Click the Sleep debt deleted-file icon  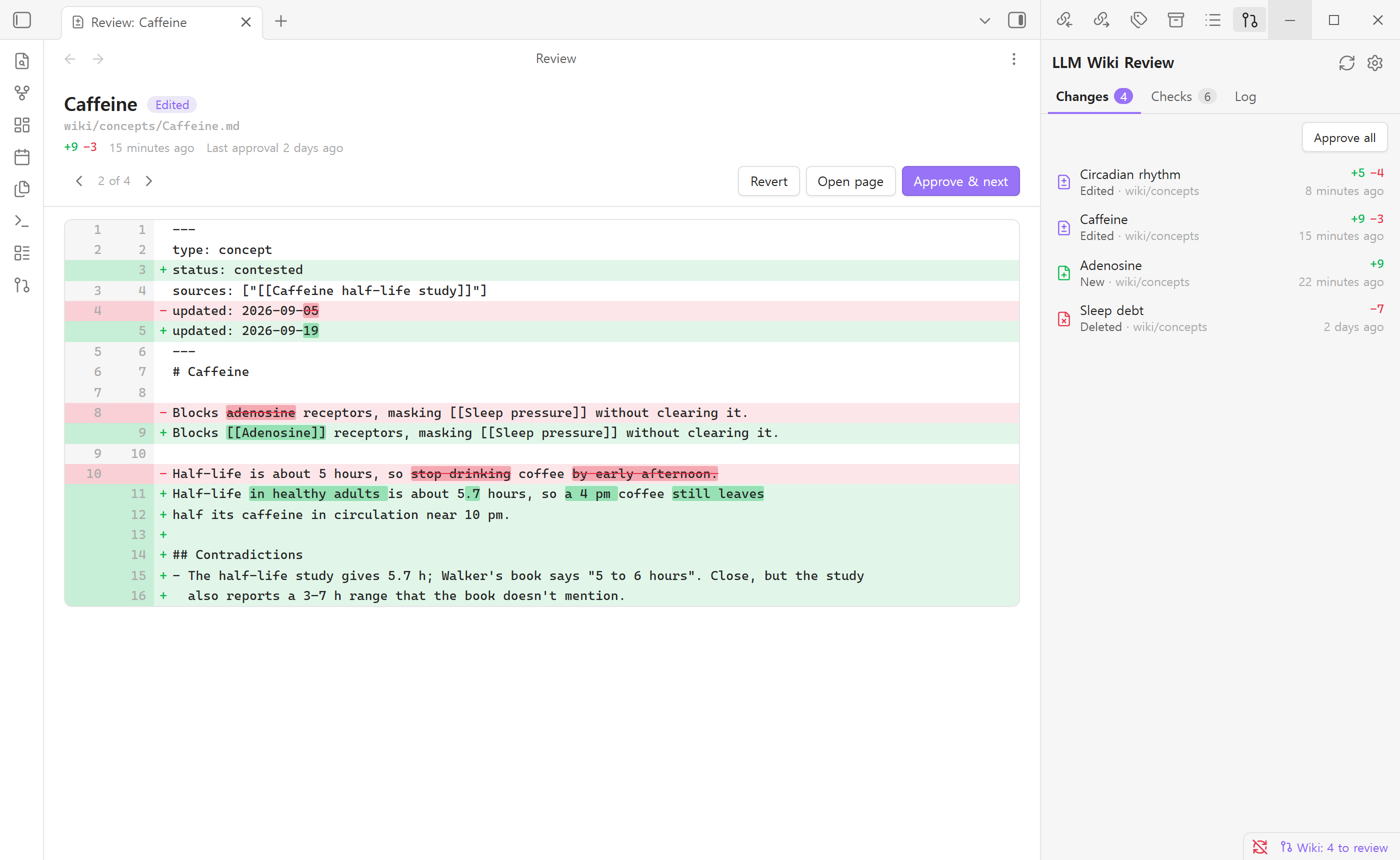1063,318
